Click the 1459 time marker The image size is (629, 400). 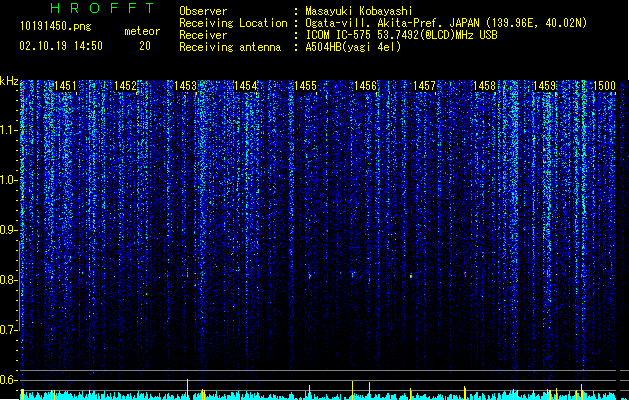pos(545,86)
